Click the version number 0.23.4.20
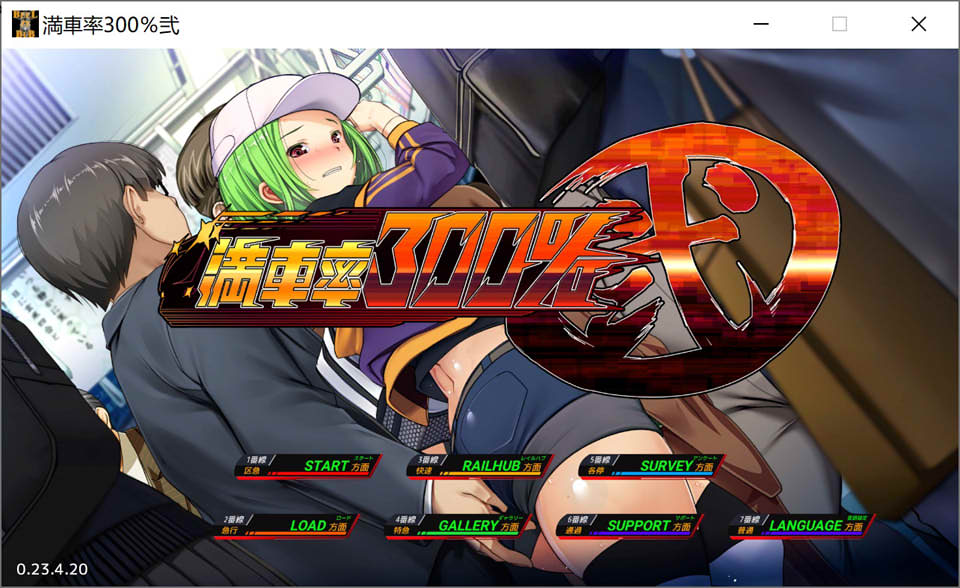This screenshot has width=960, height=588. click(52, 569)
